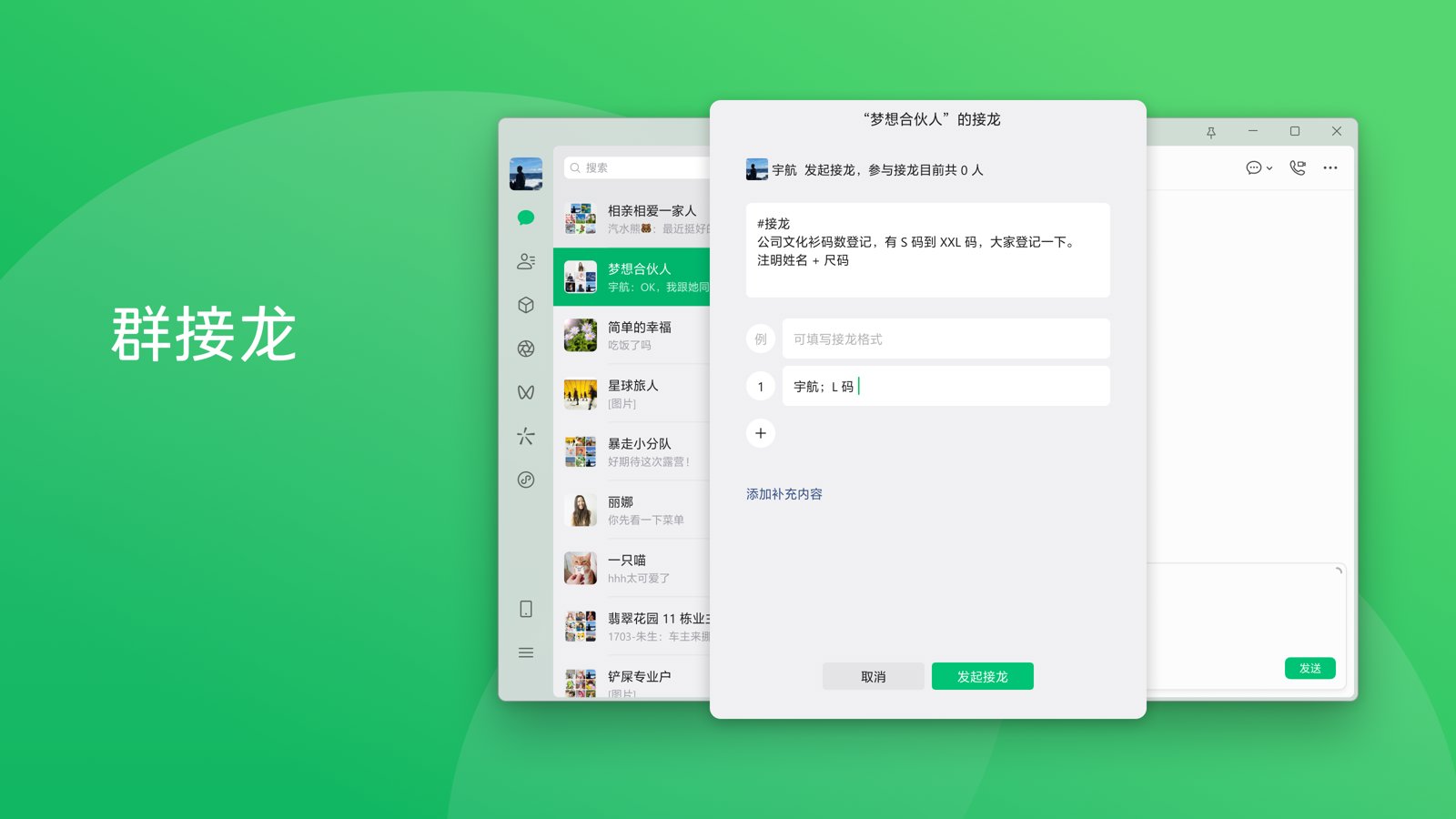The image size is (1456, 819).
Task: Open the profile avatar in sidebar
Action: coord(526,173)
